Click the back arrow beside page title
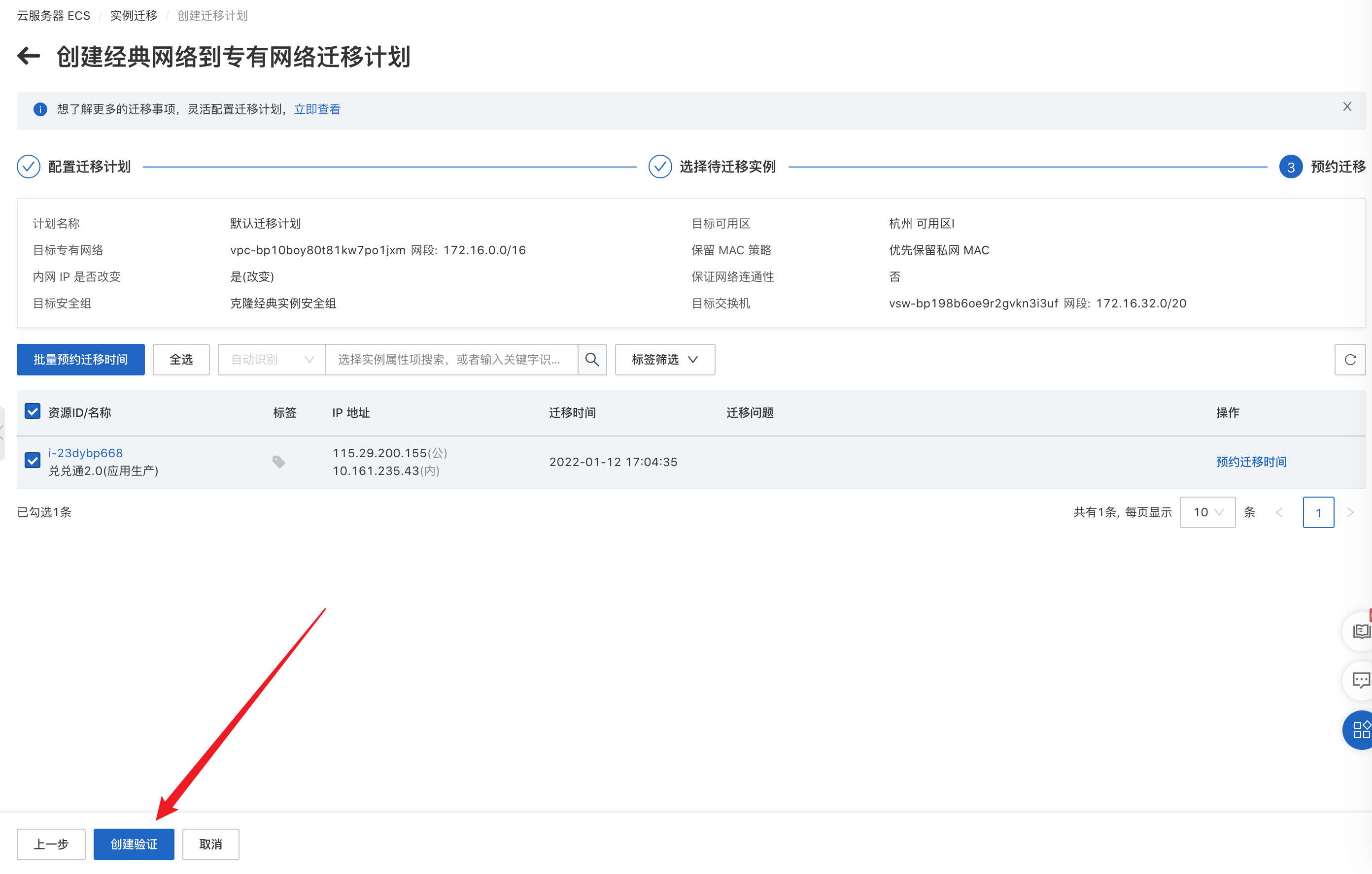1372x874 pixels. [29, 56]
